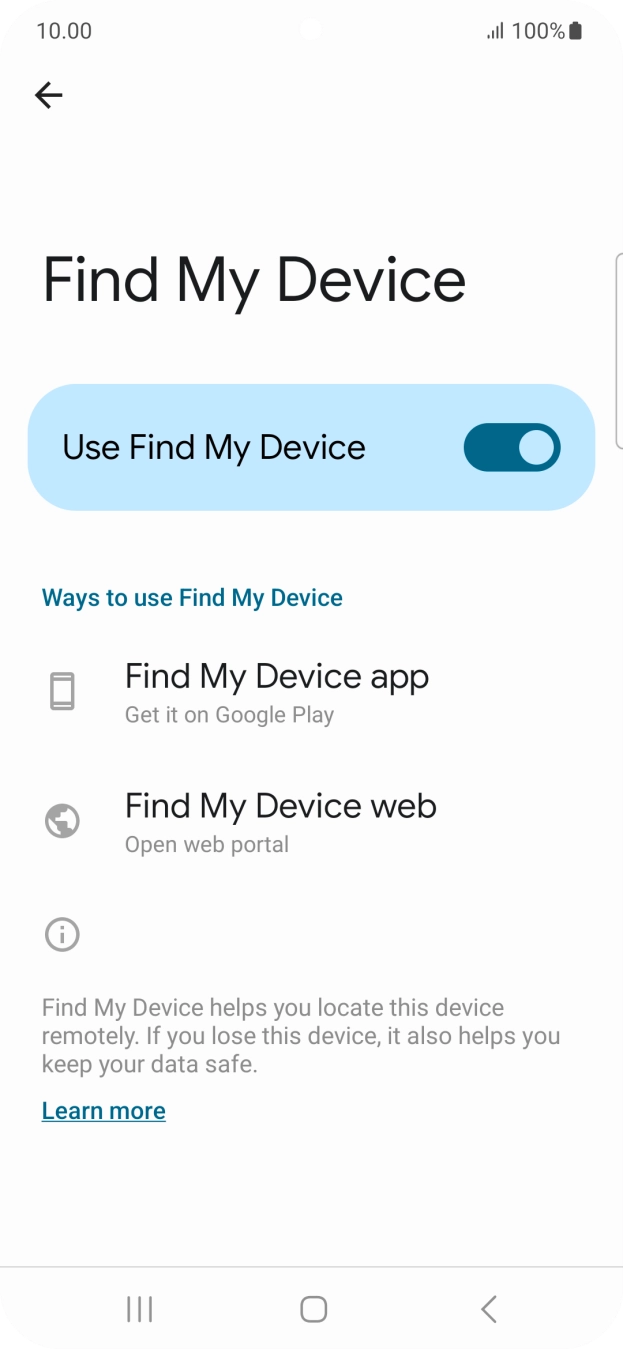
Task: Tap the Back button in navigation bar
Action: click(488, 1307)
